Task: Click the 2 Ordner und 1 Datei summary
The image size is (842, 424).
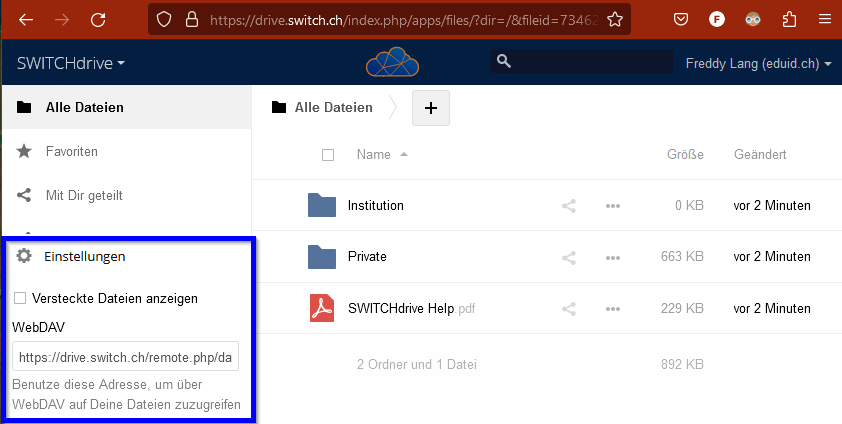Action: pyautogui.click(x=417, y=364)
